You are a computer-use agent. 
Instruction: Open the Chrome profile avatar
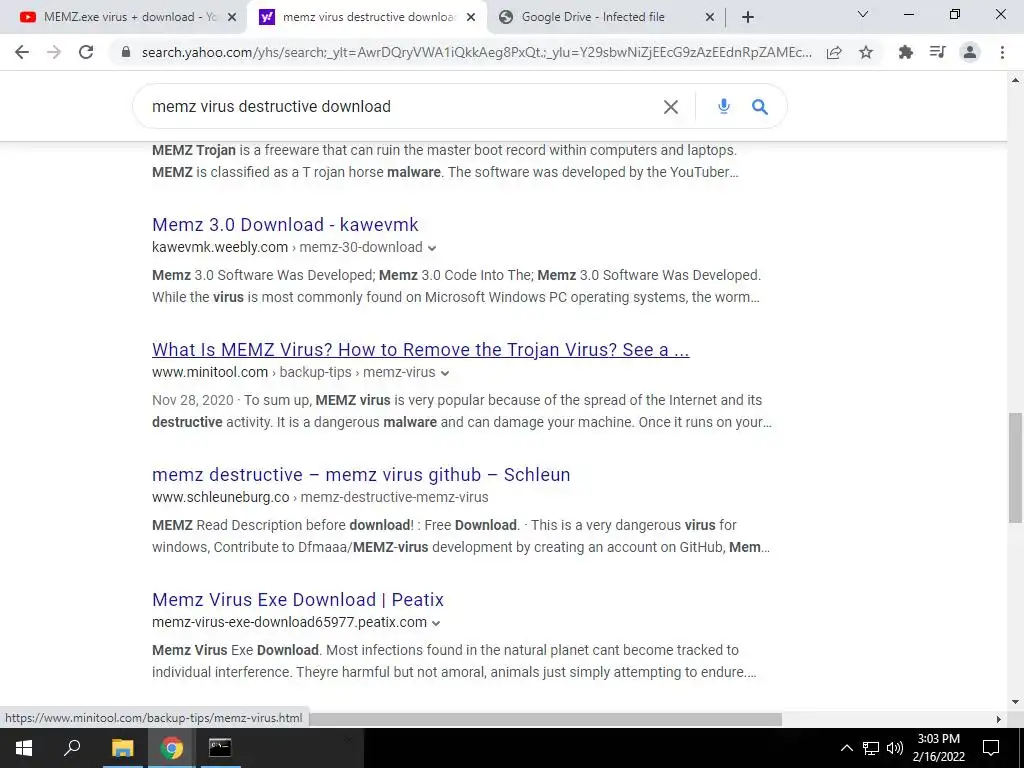click(970, 52)
